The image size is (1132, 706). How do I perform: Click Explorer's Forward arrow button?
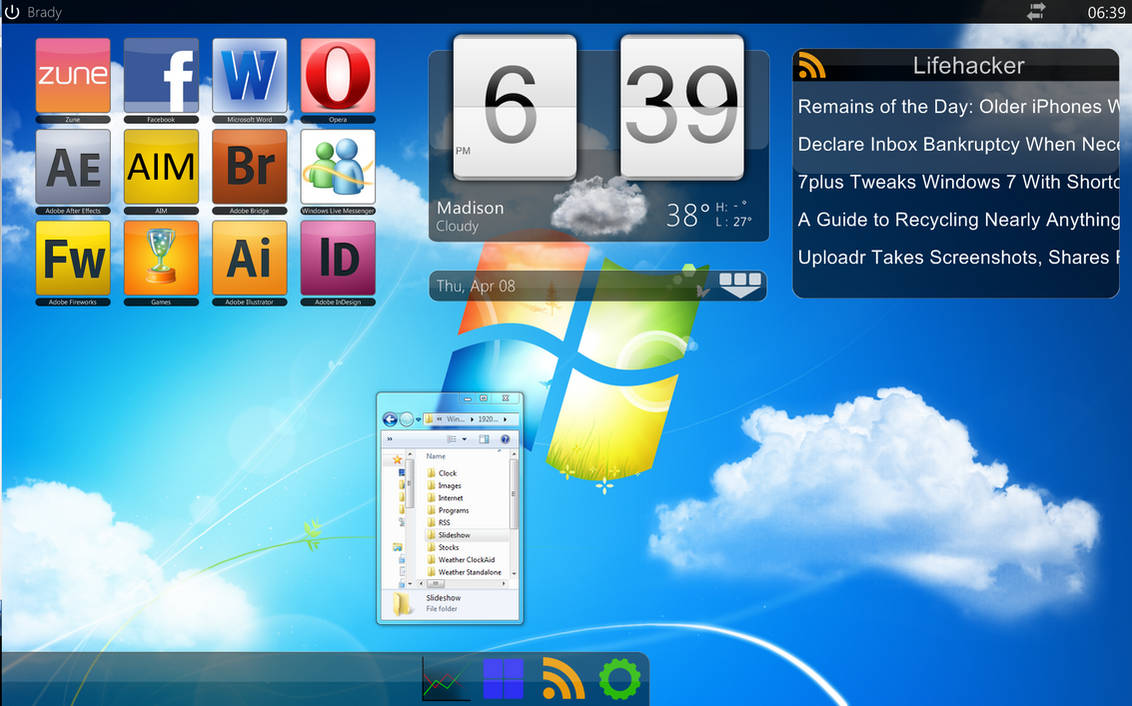[406, 419]
